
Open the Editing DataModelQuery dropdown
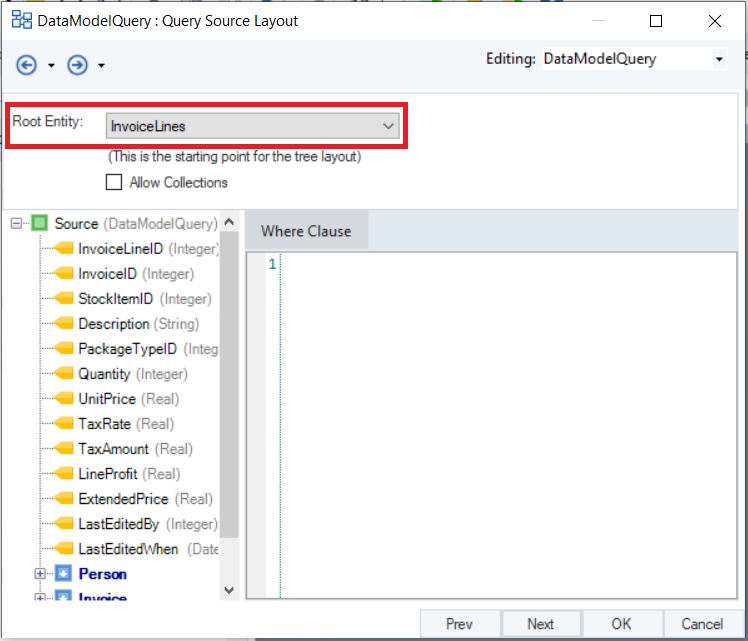(x=719, y=59)
